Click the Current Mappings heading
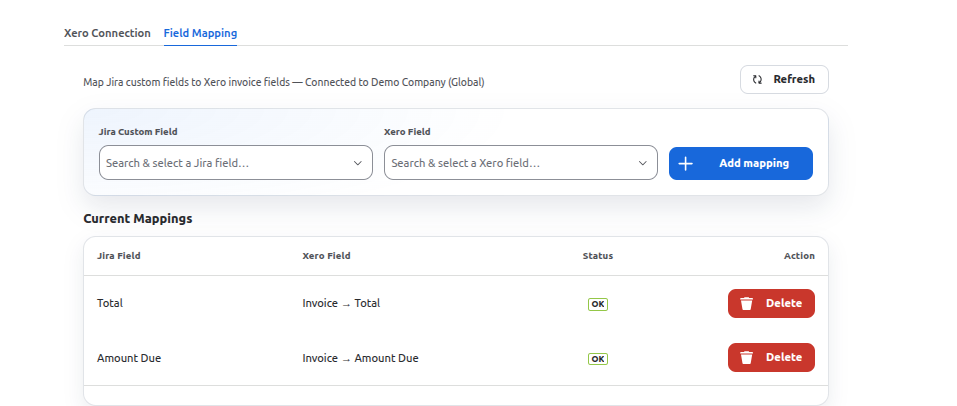The width and height of the screenshot is (957, 406). click(x=138, y=219)
